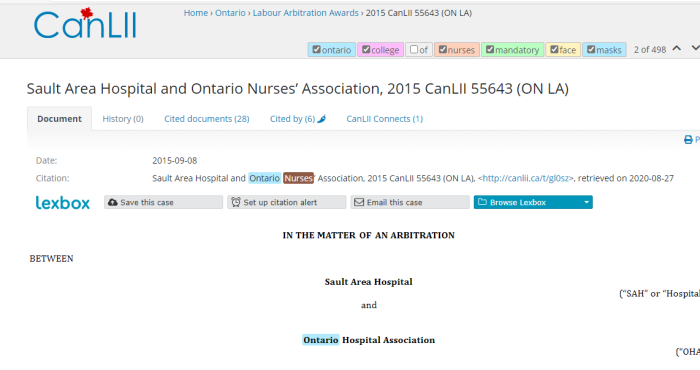Screen dimensions: 700x370
Task: Open the Browse Lexbox folder
Action: click(527, 202)
